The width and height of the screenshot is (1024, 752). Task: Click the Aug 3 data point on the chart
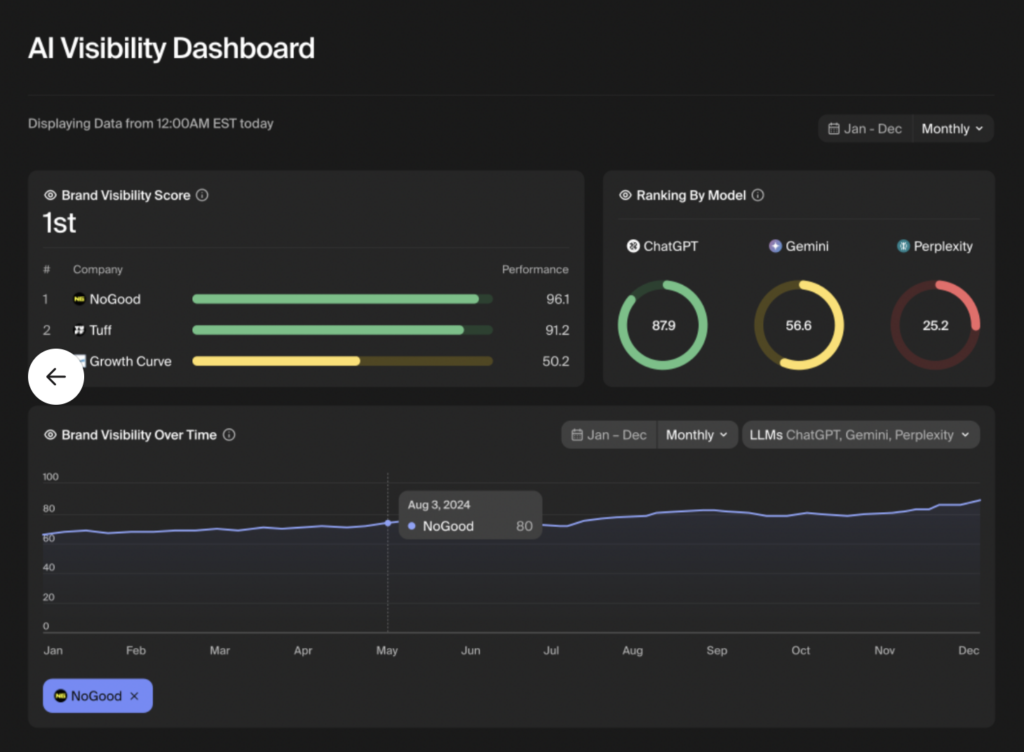pyautogui.click(x=389, y=523)
